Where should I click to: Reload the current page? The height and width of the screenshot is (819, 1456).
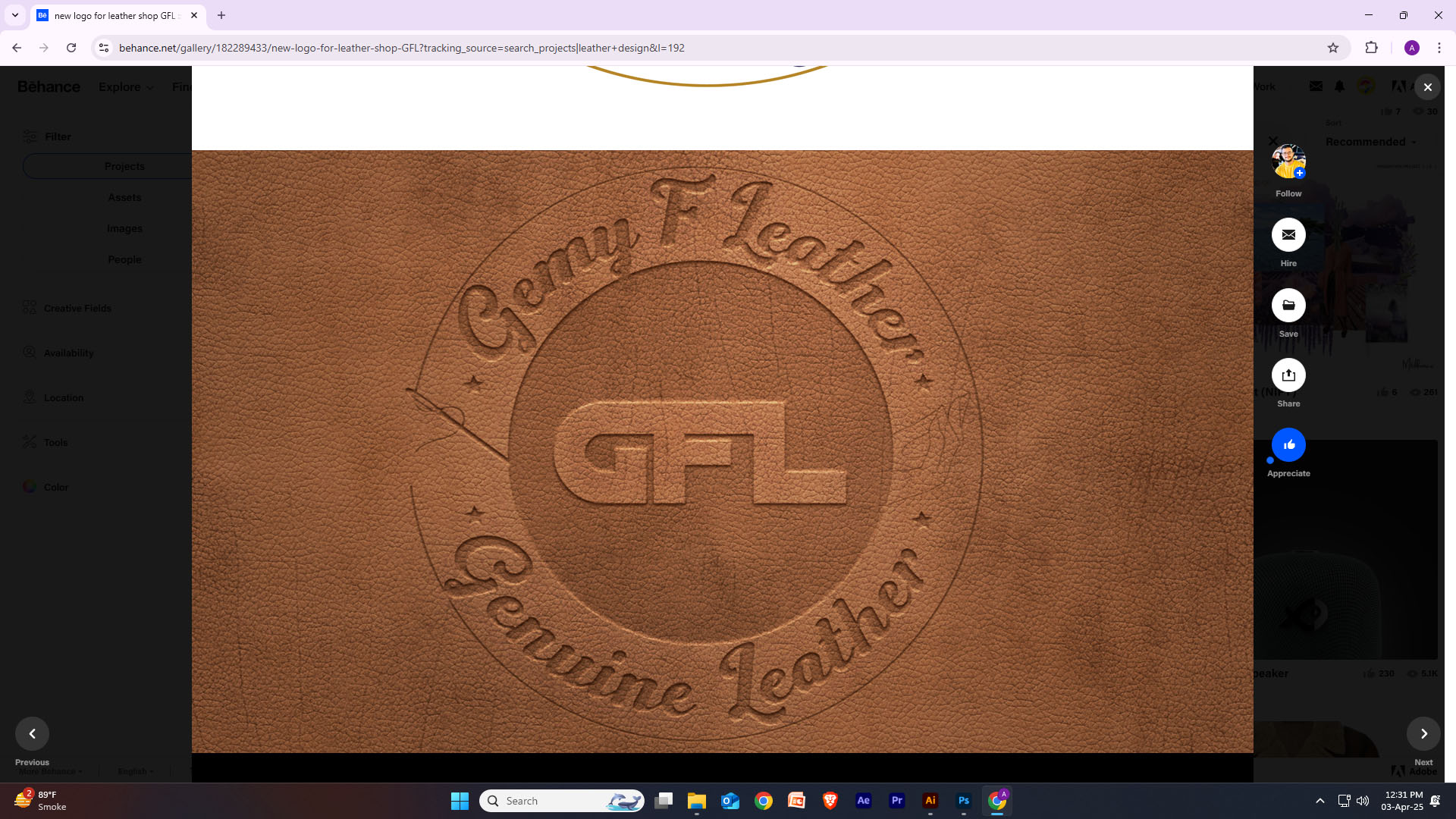[71, 48]
